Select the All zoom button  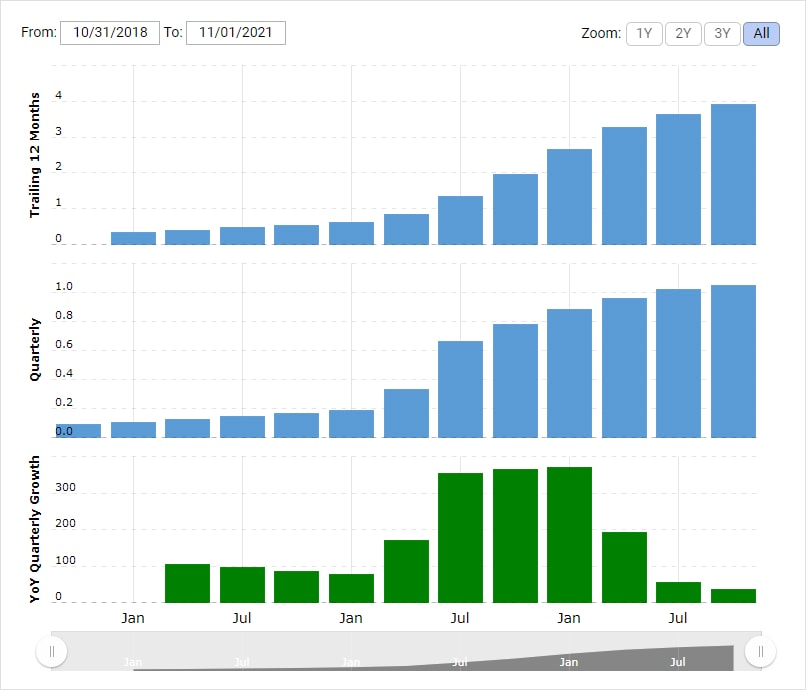click(x=761, y=33)
